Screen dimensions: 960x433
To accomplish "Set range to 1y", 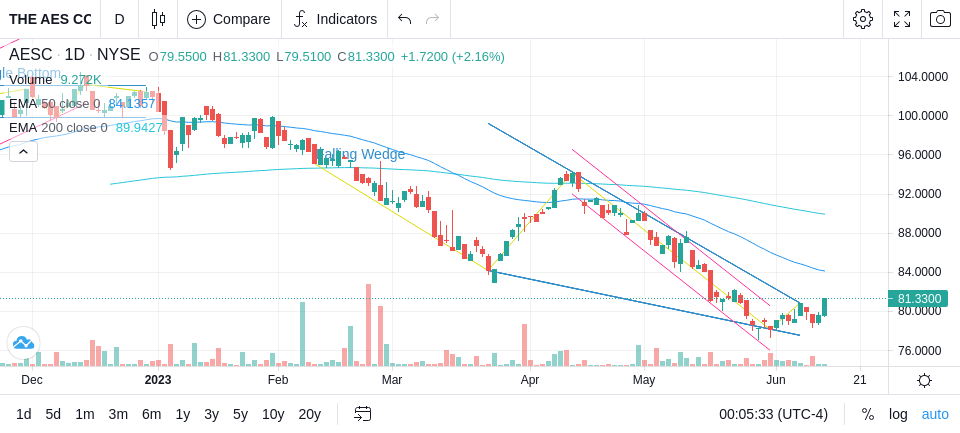I will tap(182, 415).
